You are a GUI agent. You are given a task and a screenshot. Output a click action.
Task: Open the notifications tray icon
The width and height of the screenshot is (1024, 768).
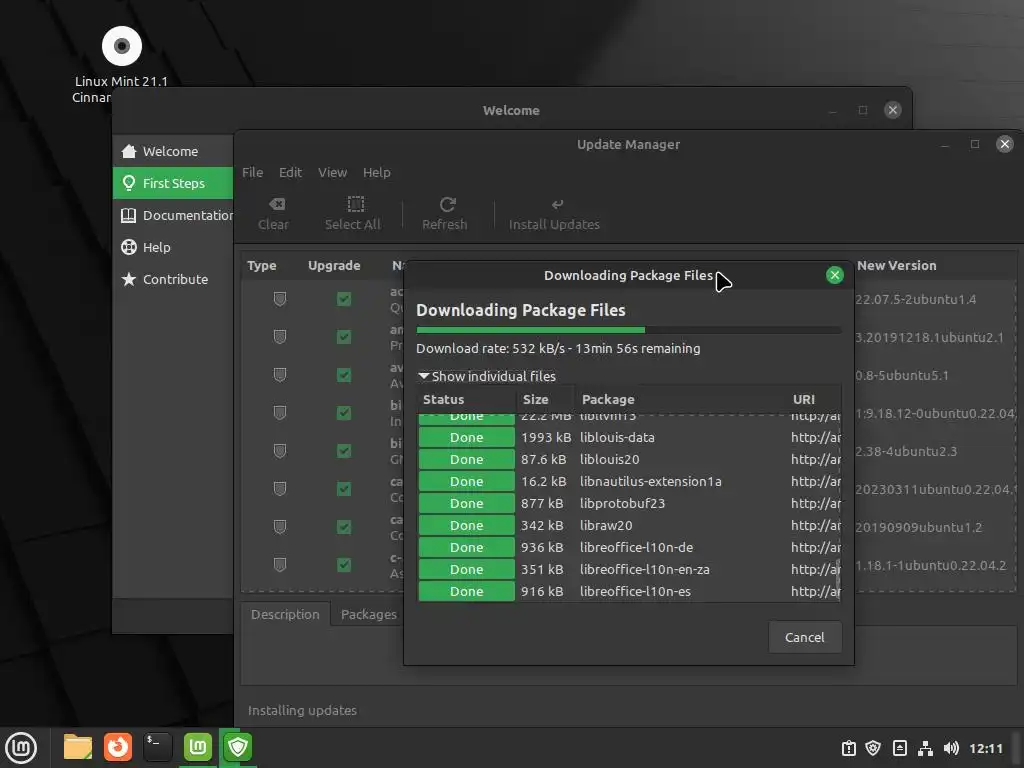coord(899,748)
